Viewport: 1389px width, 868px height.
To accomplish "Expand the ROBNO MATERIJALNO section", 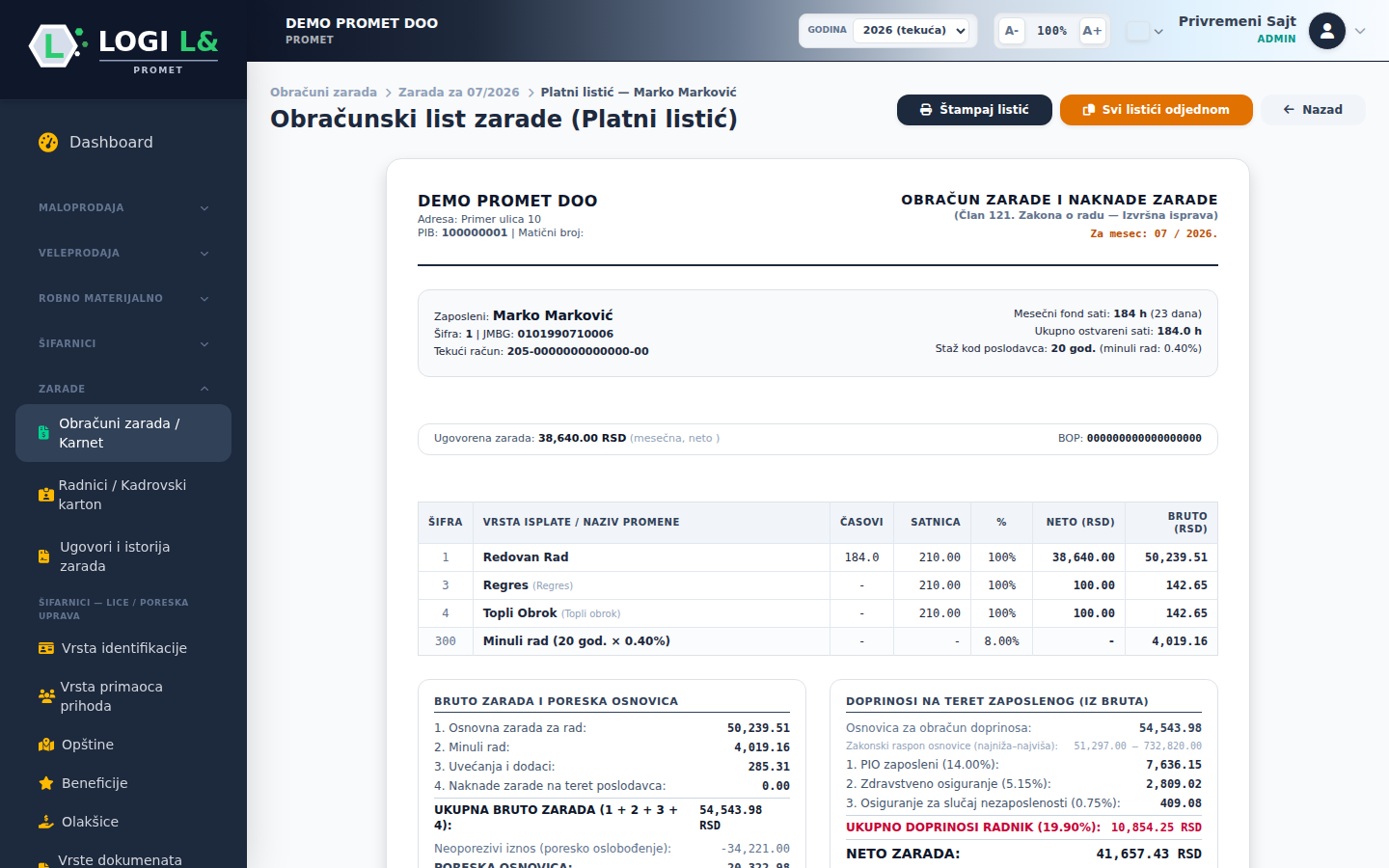I will coord(123,298).
